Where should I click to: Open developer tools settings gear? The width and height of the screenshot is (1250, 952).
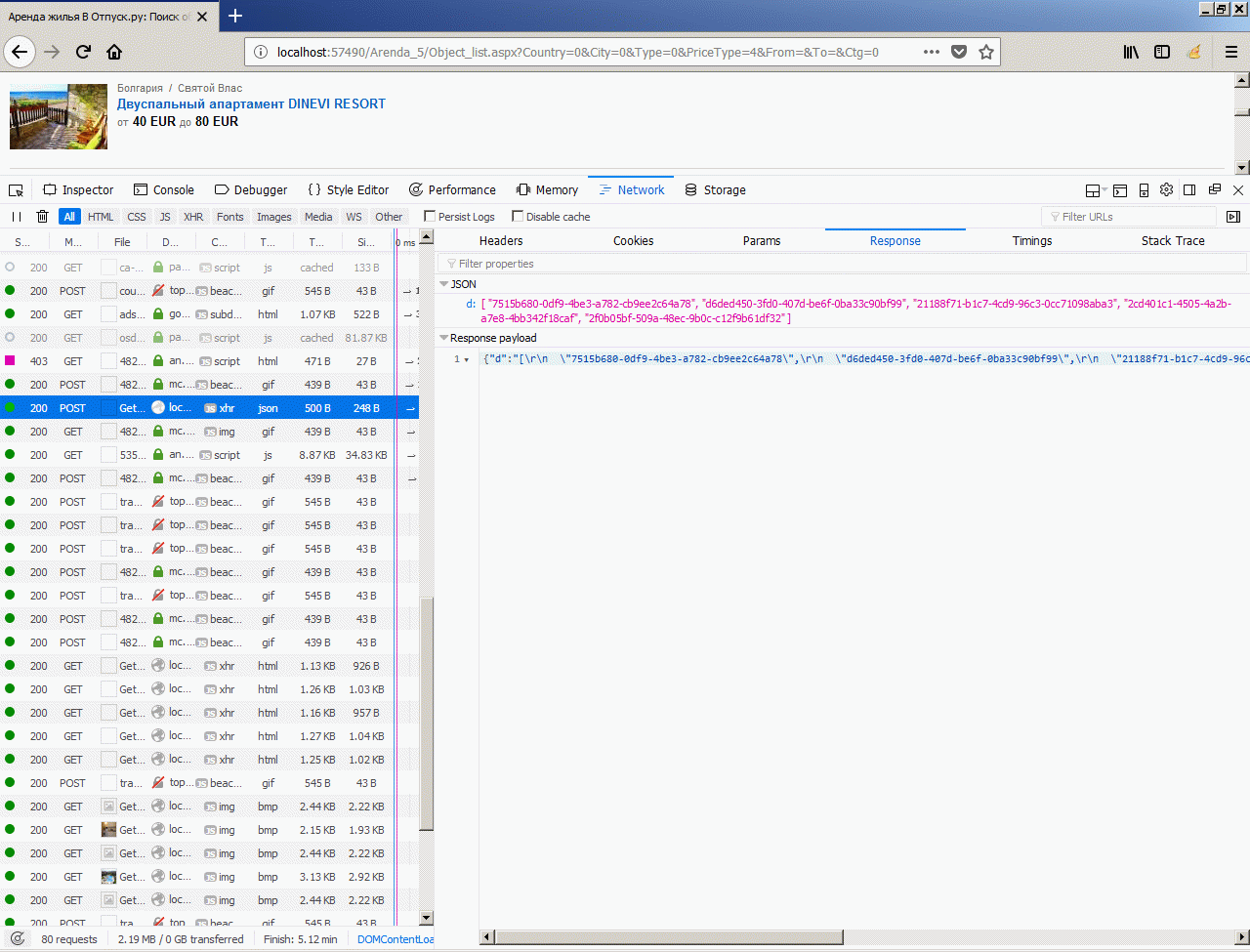[x=1166, y=190]
